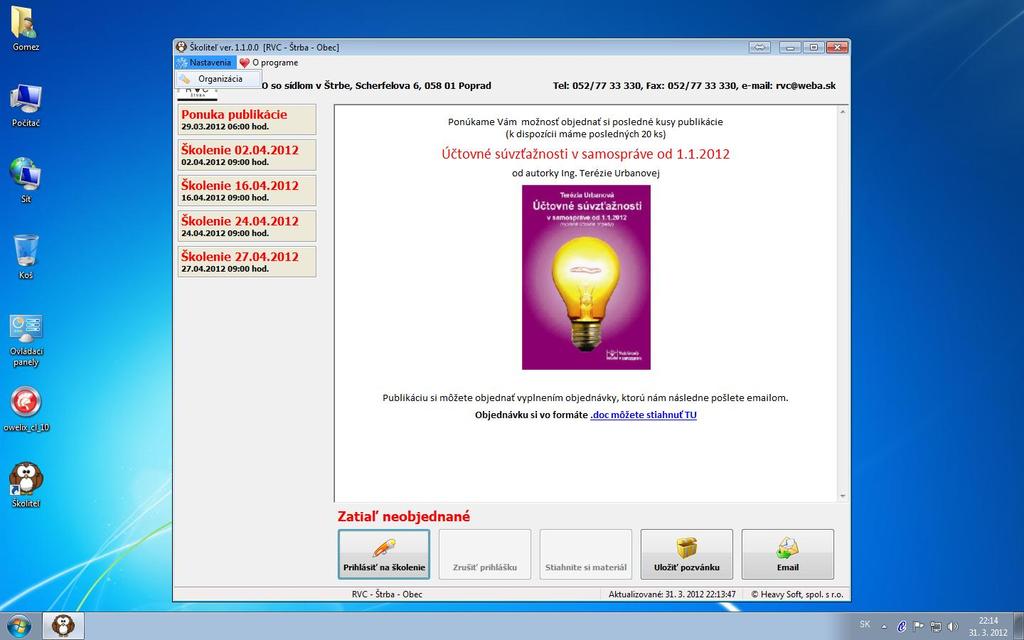Click the double-arrow button in the title bar

tap(760, 47)
